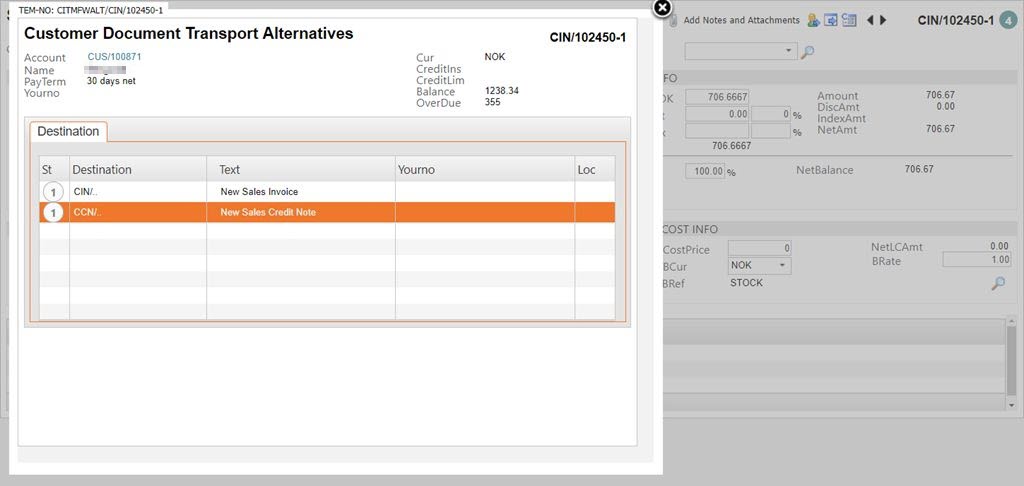Click the blue arrow transport icon
The height and width of the screenshot is (486, 1024).
click(830, 20)
